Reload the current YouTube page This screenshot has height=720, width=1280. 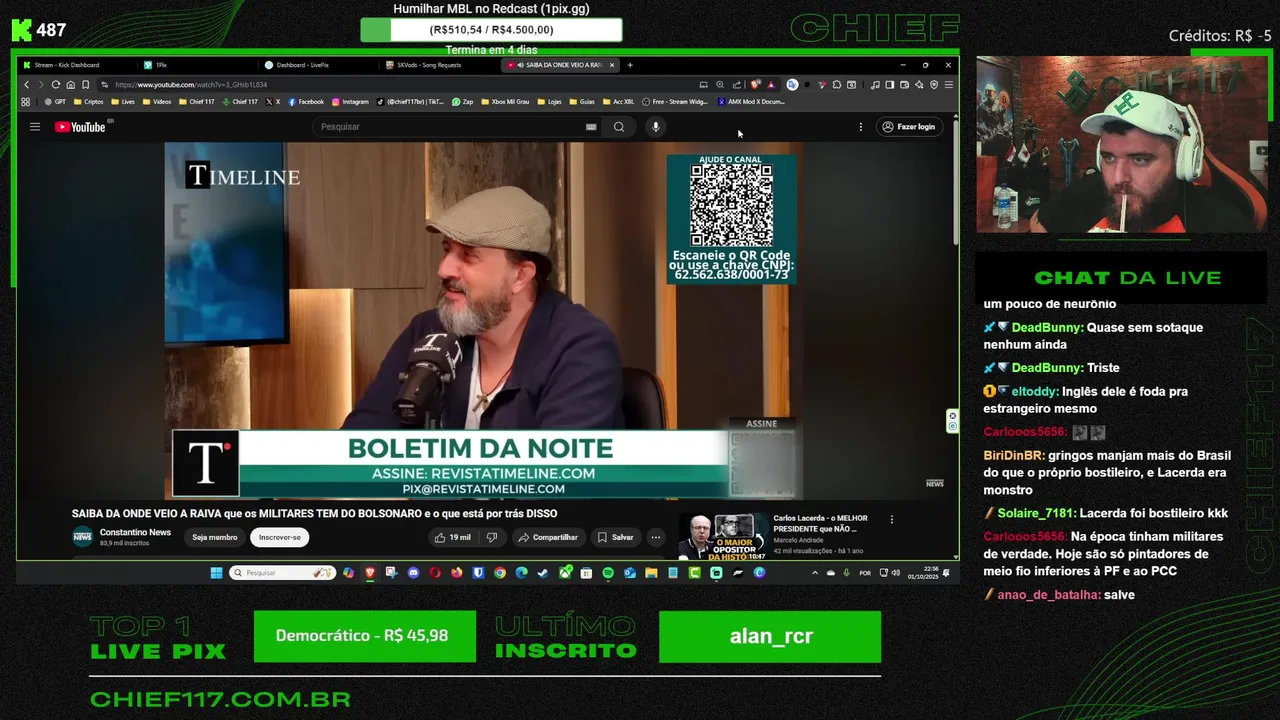point(56,85)
